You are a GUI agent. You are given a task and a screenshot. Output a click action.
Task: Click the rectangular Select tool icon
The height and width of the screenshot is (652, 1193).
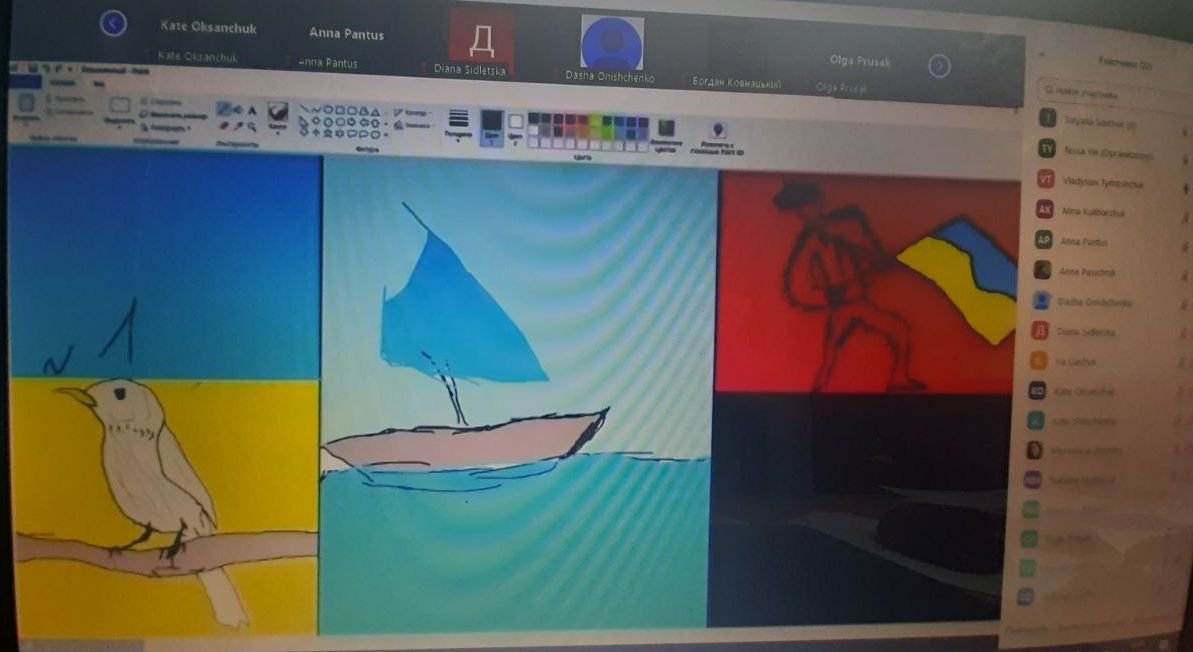click(119, 104)
